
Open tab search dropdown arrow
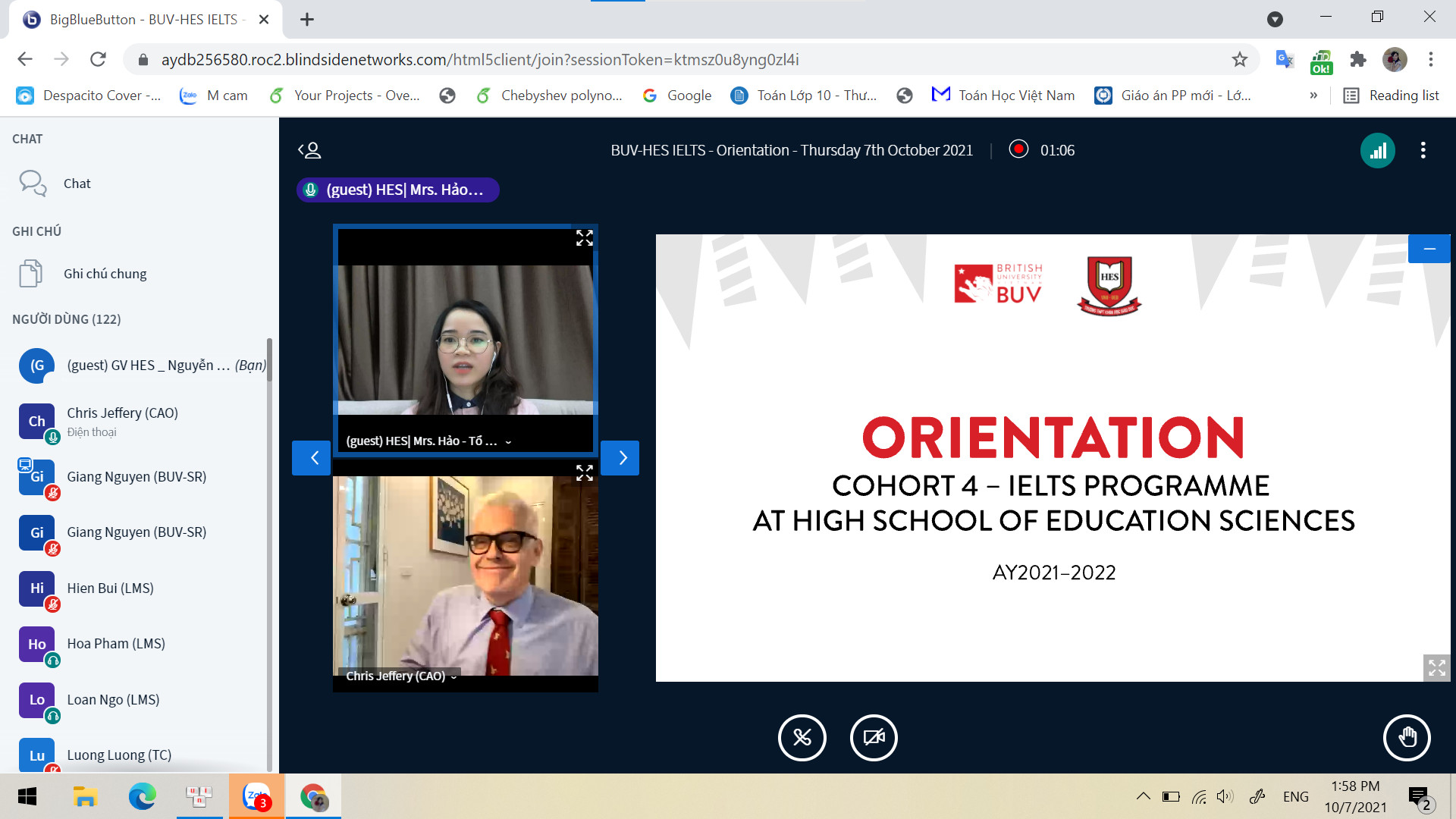pyautogui.click(x=1275, y=20)
